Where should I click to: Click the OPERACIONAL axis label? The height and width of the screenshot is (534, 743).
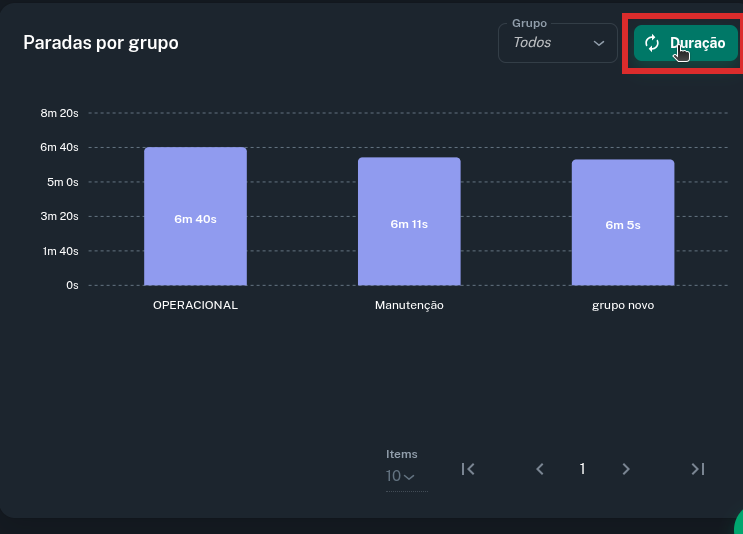[195, 305]
